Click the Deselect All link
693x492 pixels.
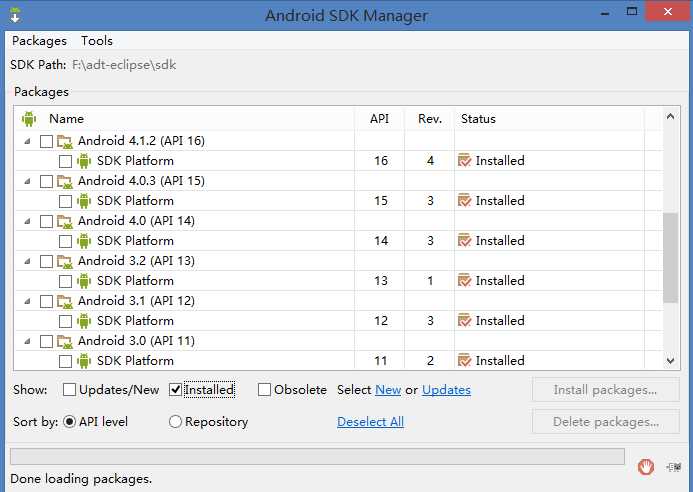click(x=370, y=422)
